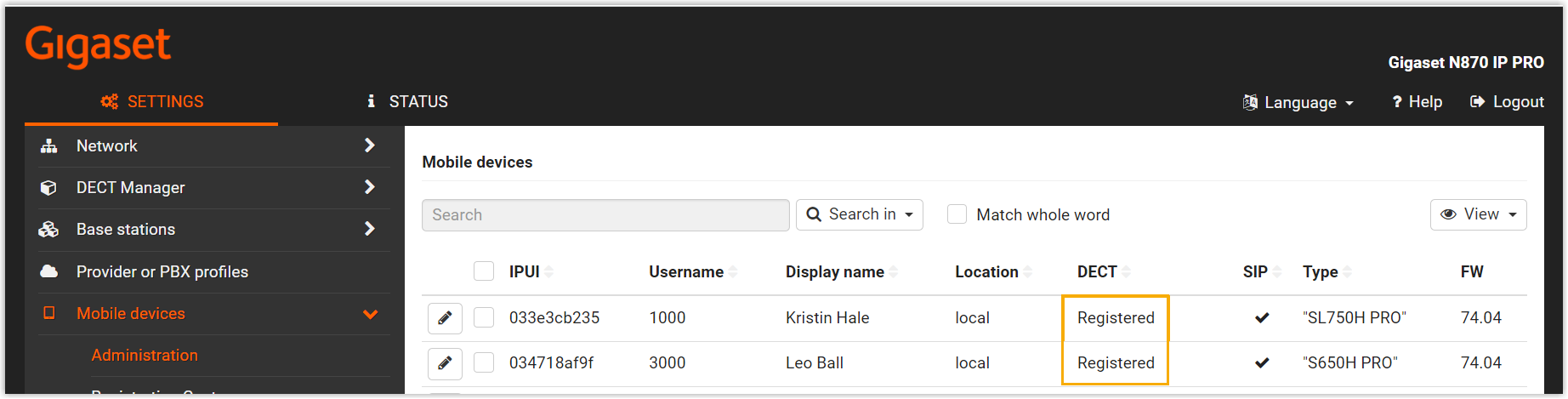Image resolution: width=1568 pixels, height=399 pixels.
Task: Click the Base stations icon
Action: point(49,230)
